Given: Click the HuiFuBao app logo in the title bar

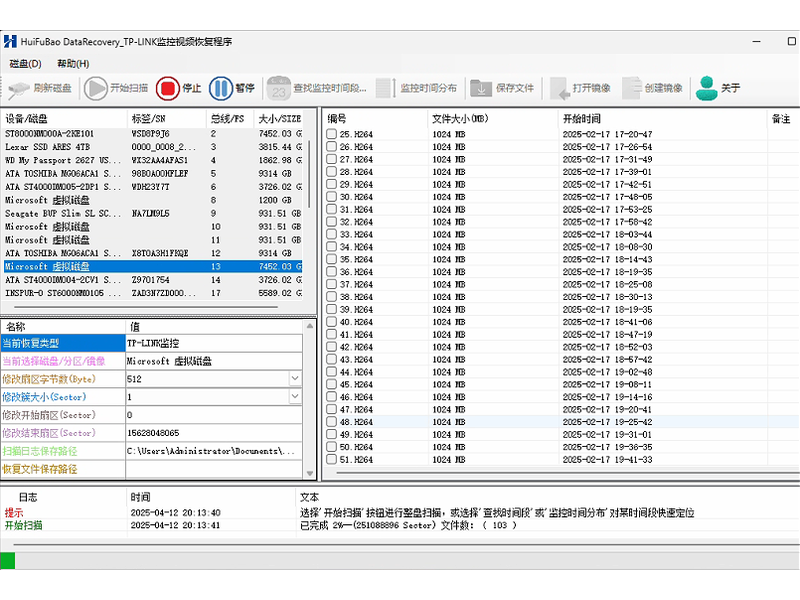Looking at the screenshot, I should point(10,41).
